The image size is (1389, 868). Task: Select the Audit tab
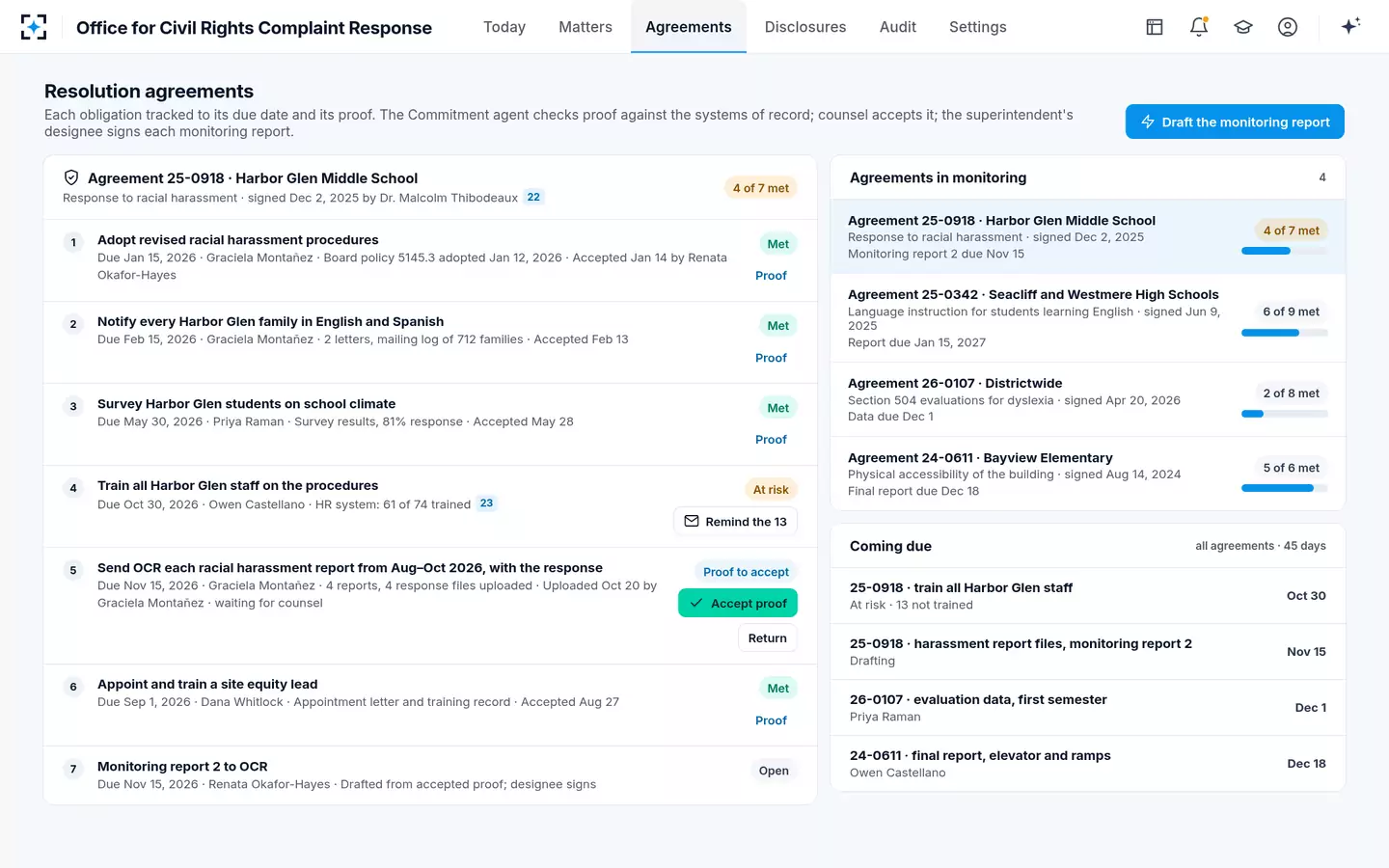click(898, 27)
